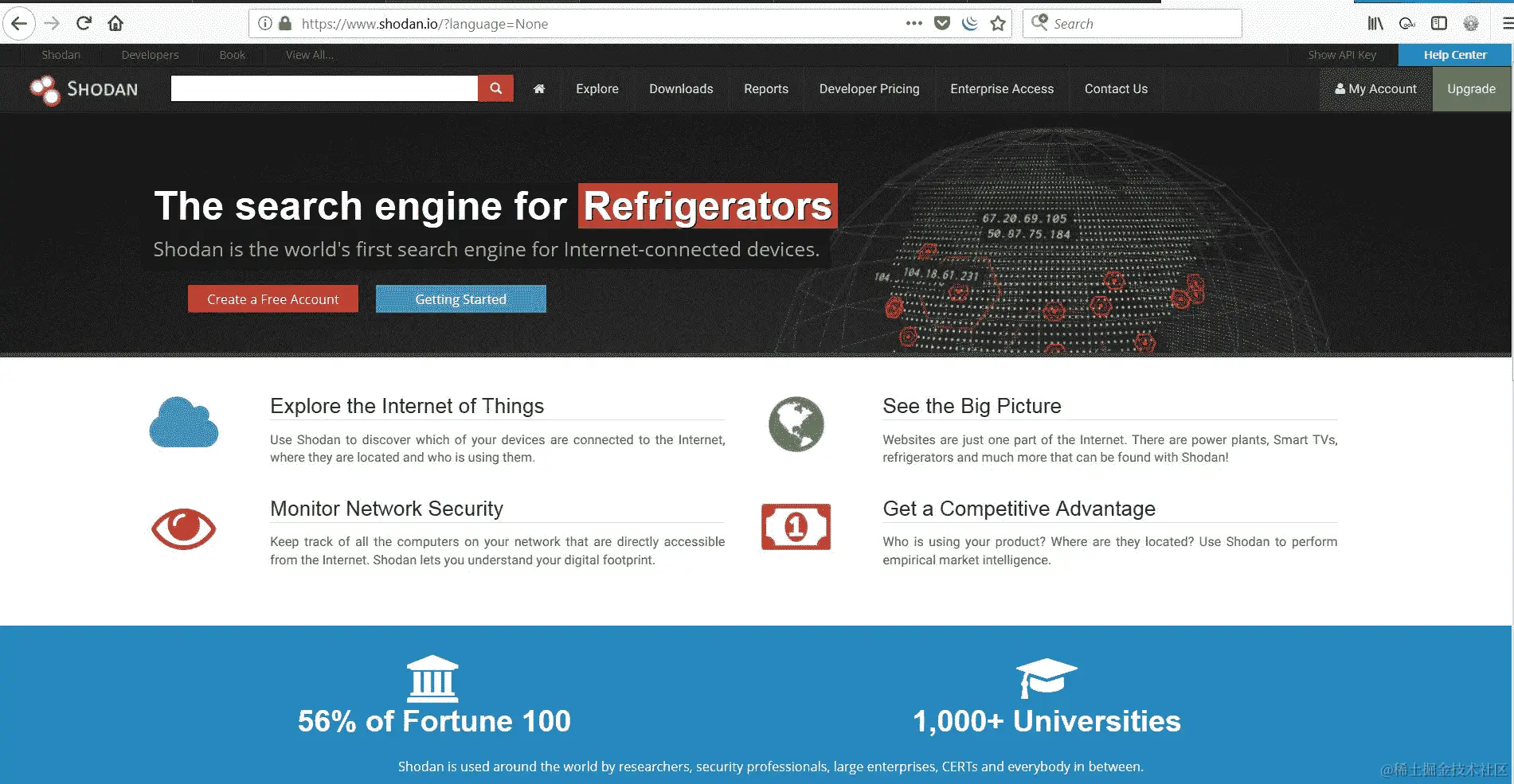Click the Upgrade button

[1471, 89]
